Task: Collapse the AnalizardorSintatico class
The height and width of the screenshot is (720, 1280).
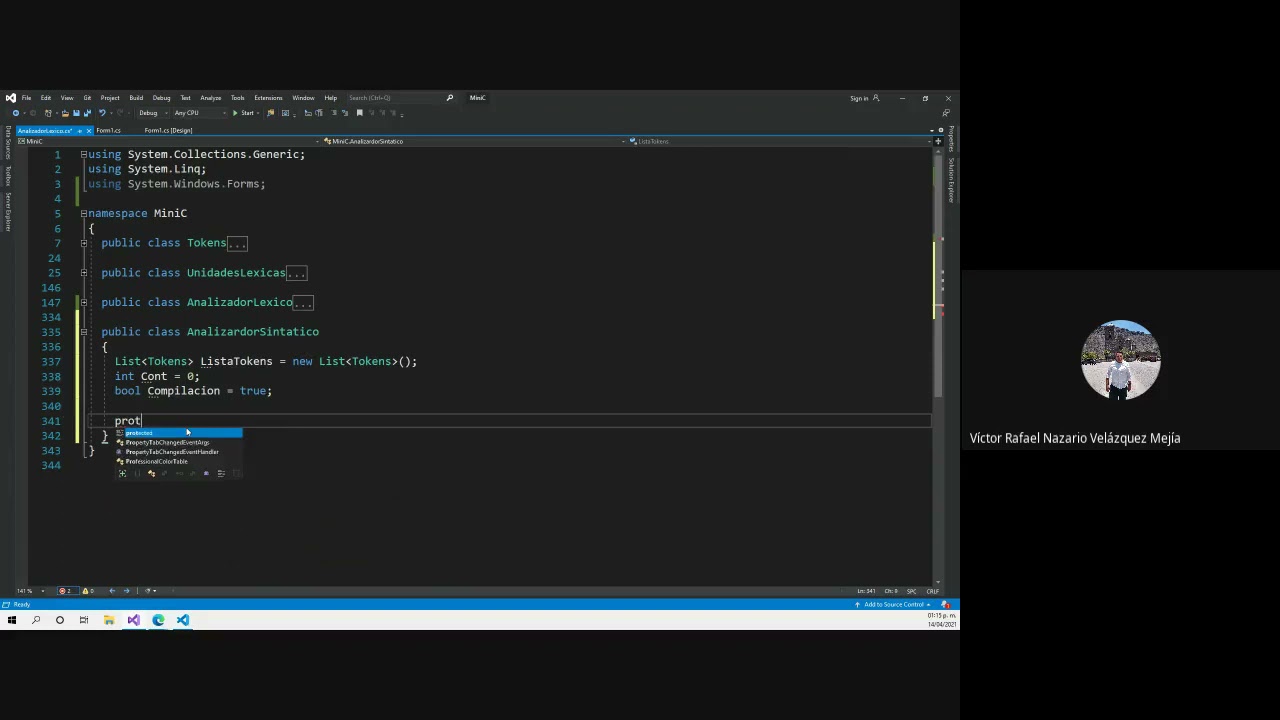Action: [x=84, y=332]
